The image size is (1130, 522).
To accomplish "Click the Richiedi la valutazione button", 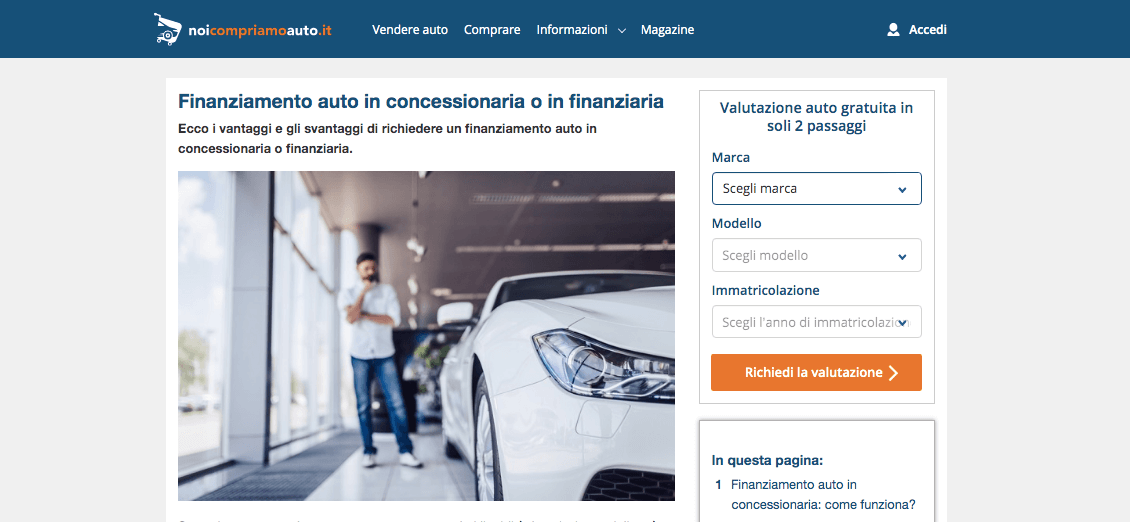I will [x=817, y=373].
